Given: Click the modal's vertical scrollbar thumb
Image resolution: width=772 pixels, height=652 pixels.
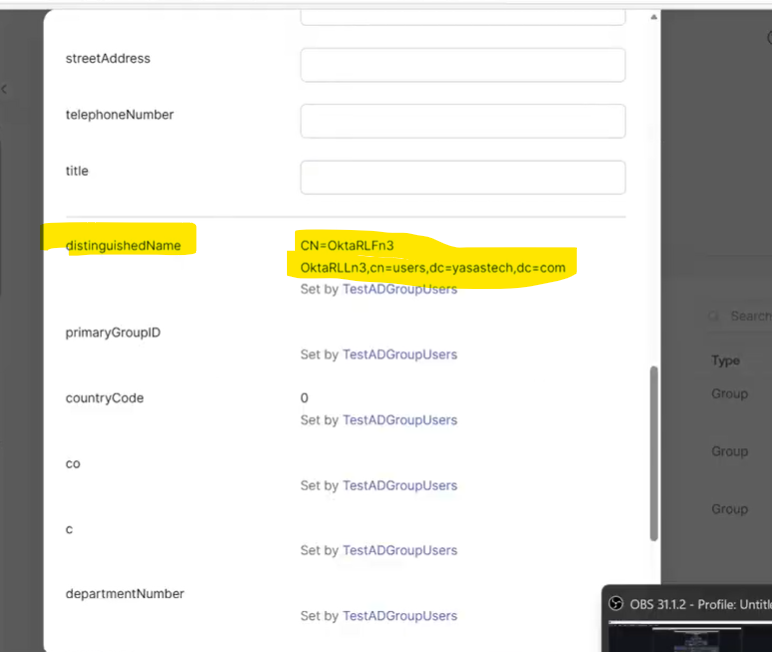Looking at the screenshot, I should tap(654, 452).
